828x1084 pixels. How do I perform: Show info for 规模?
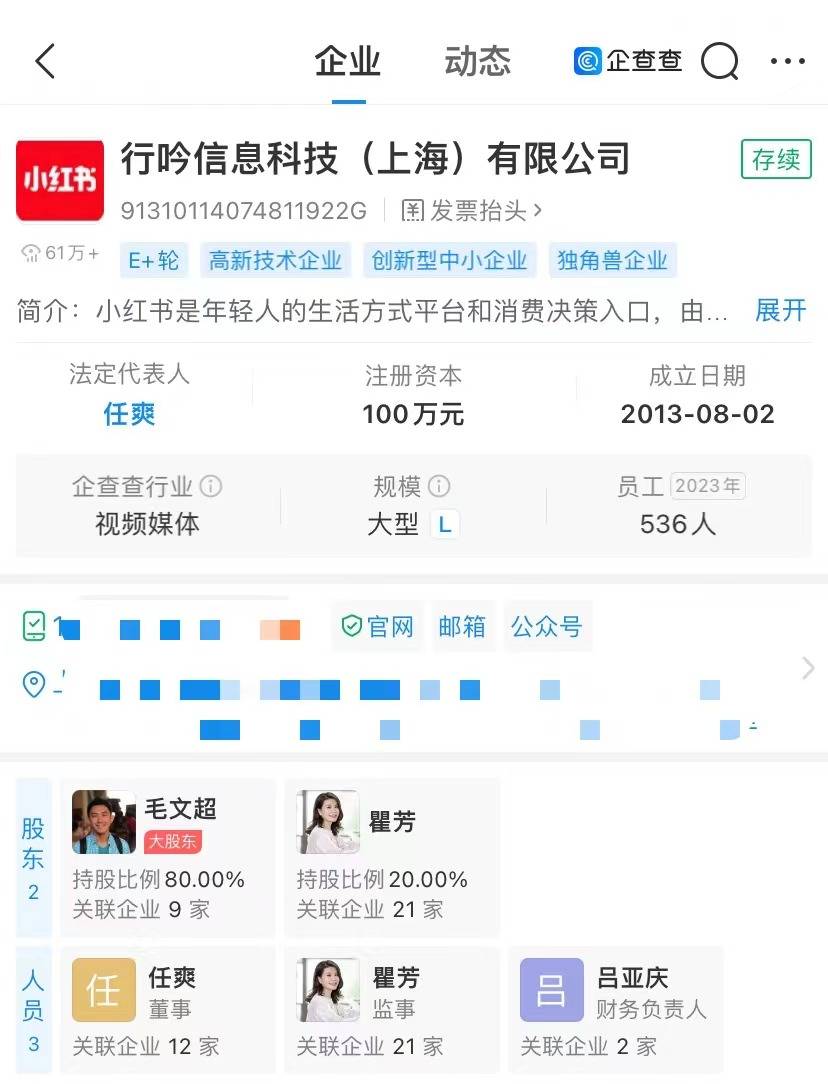(439, 486)
